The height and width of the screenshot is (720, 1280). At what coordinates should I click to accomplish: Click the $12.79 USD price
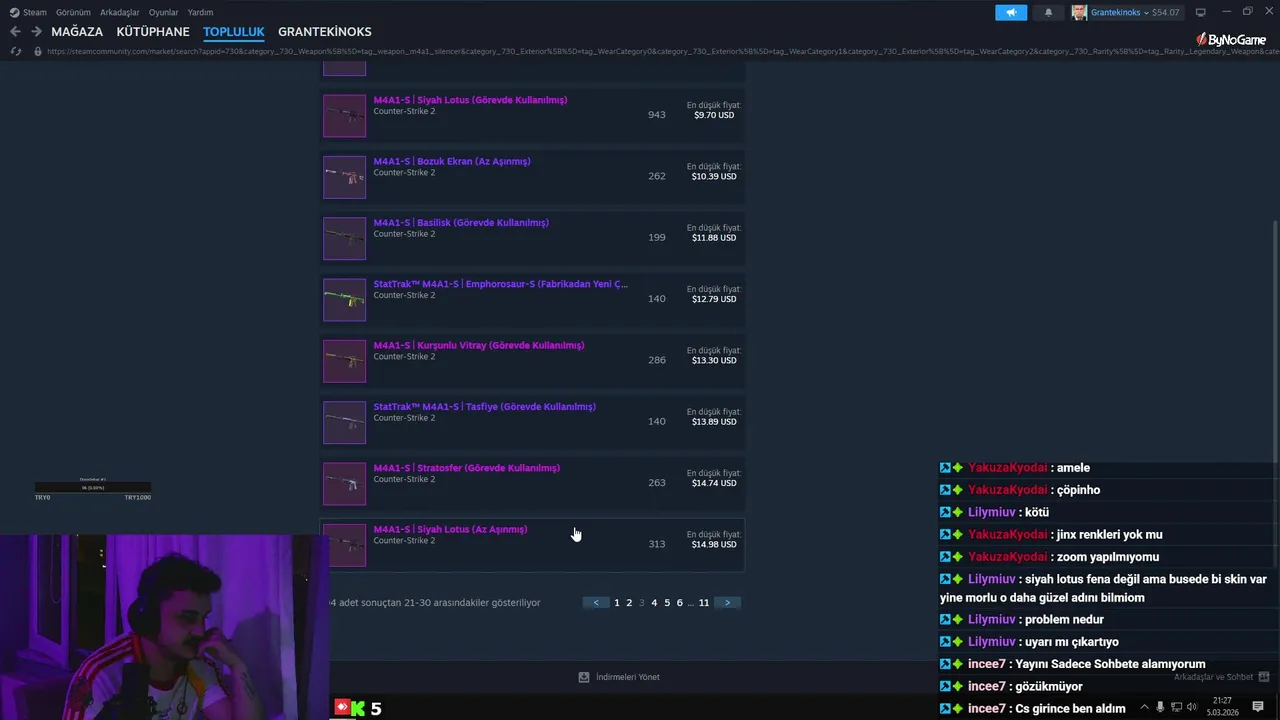[x=714, y=299]
